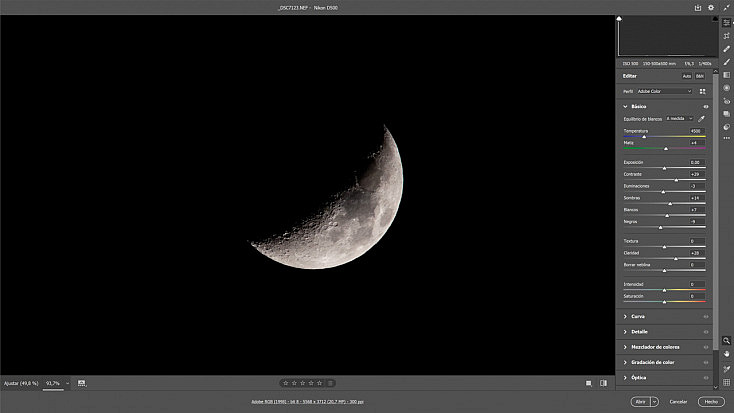Browse profiles with the grid icon

click(702, 91)
